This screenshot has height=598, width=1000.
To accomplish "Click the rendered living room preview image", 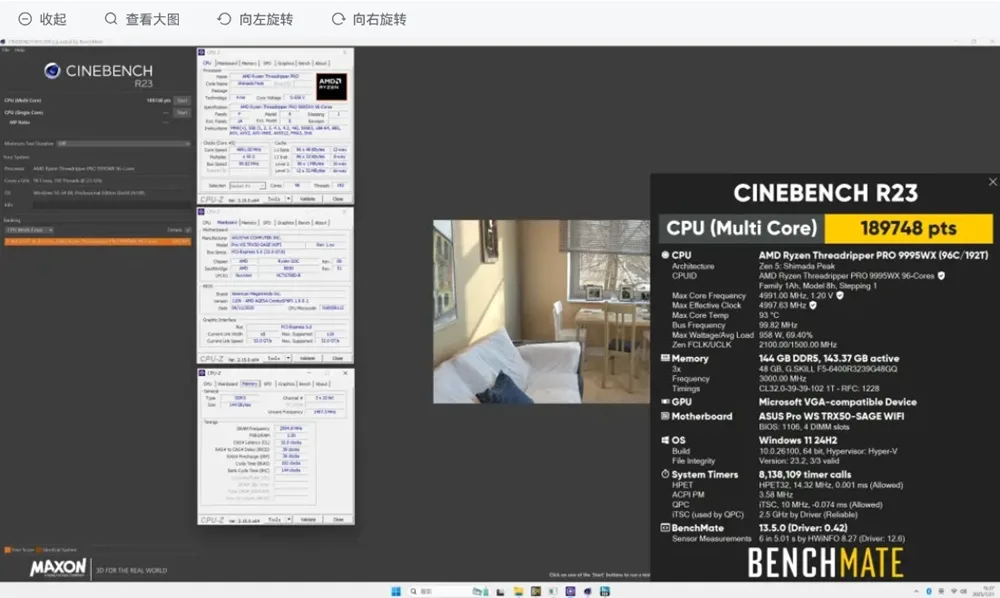I will [x=540, y=311].
